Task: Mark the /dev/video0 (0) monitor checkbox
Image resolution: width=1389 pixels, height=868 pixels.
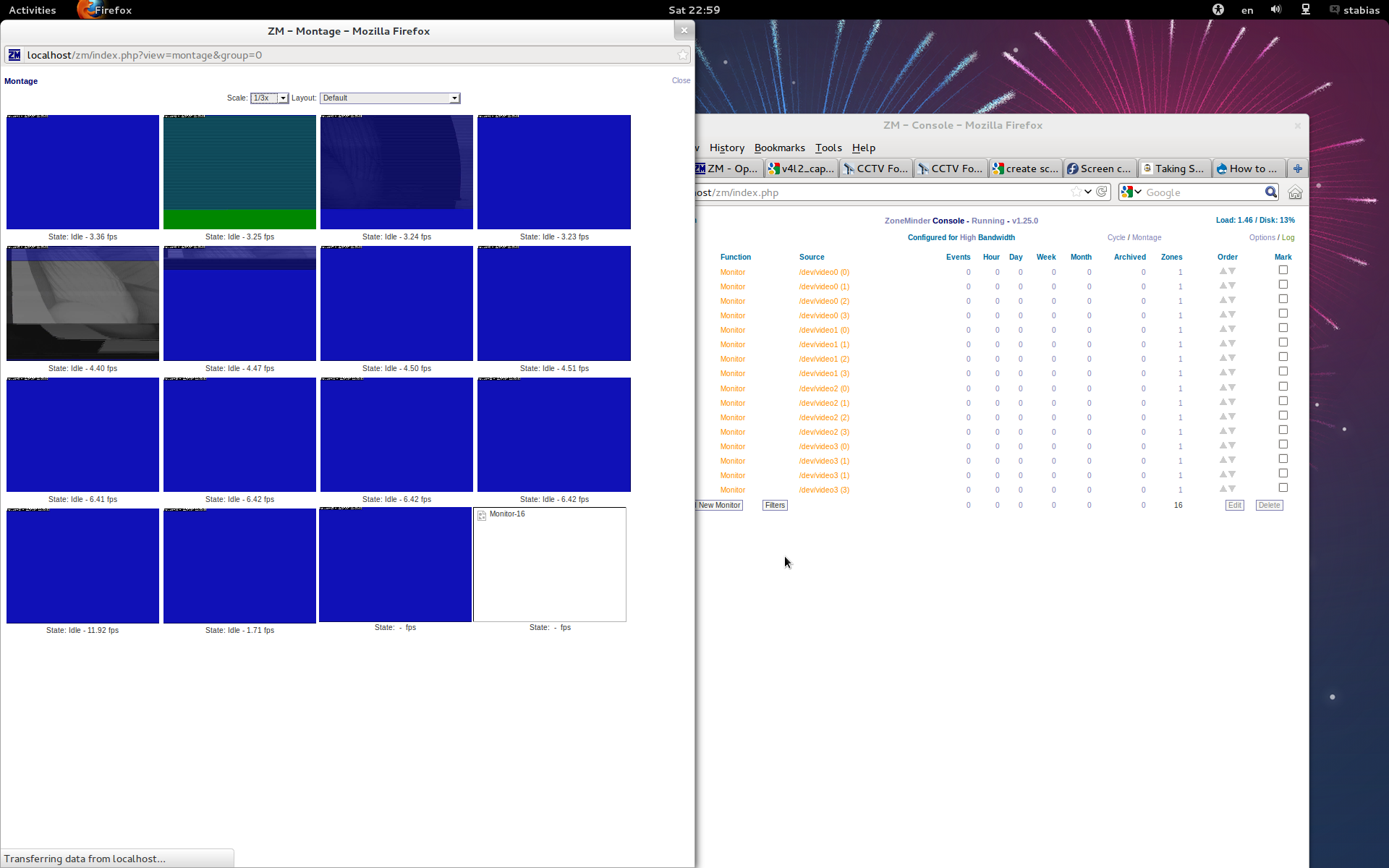Action: 1283,270
